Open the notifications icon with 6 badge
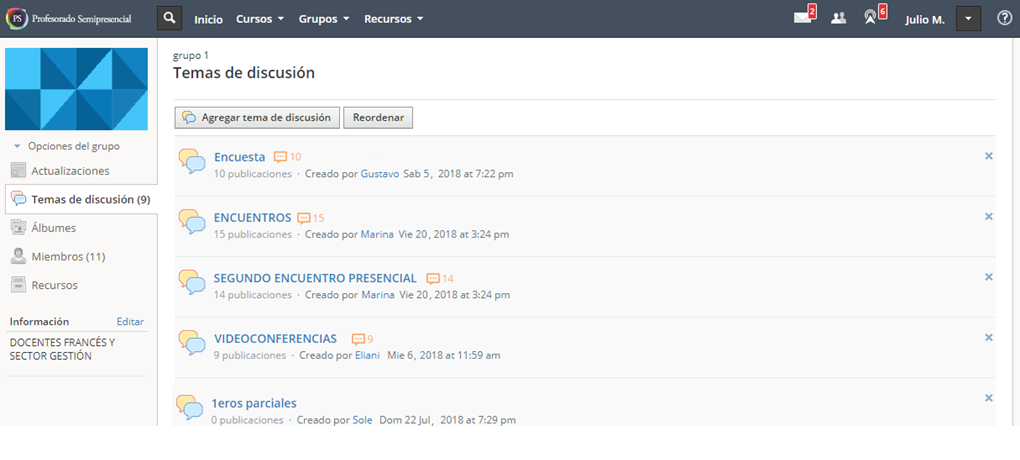1020x460 pixels. (871, 18)
